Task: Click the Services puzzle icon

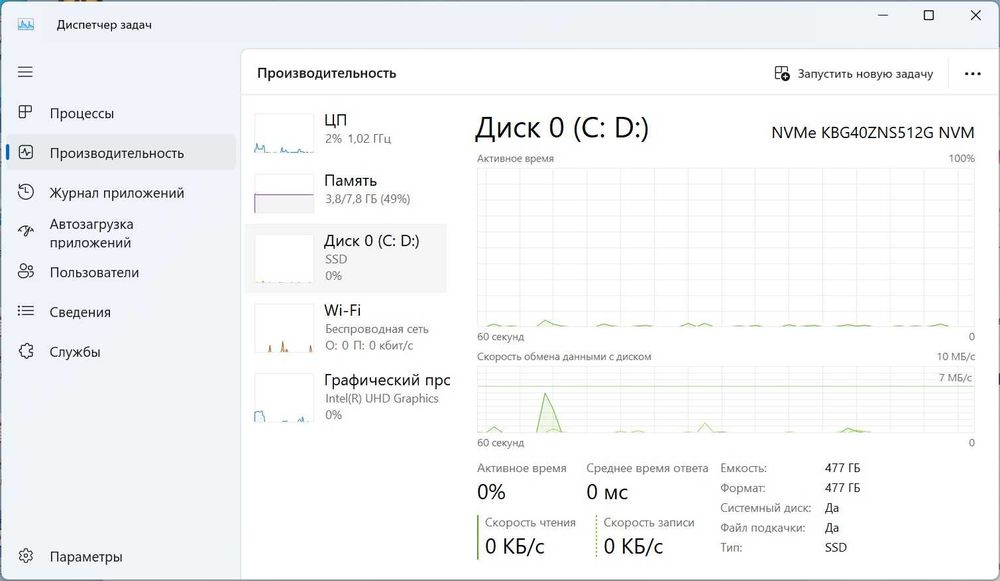Action: pyautogui.click(x=27, y=352)
